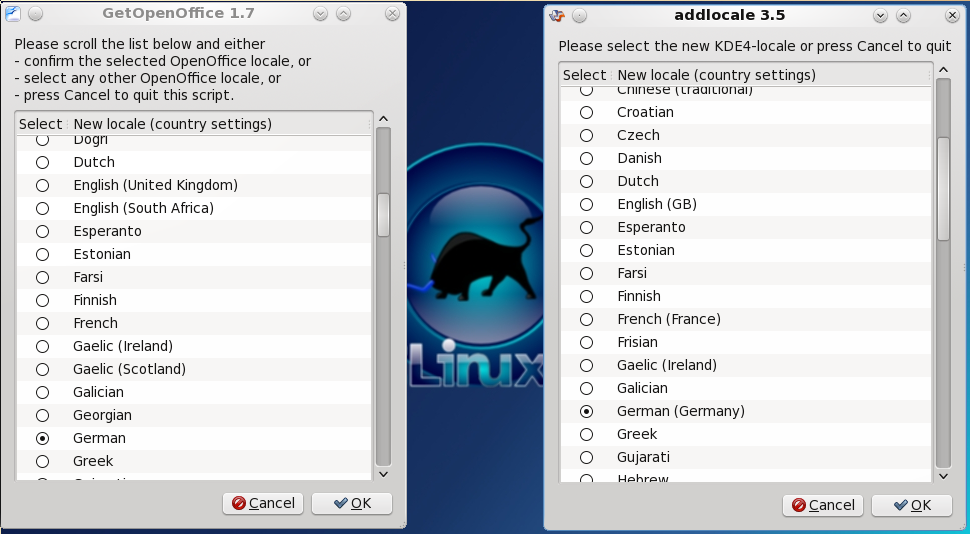Click the addlocale list scrollbar thumb
This screenshot has width=970, height=534.
pos(943,189)
